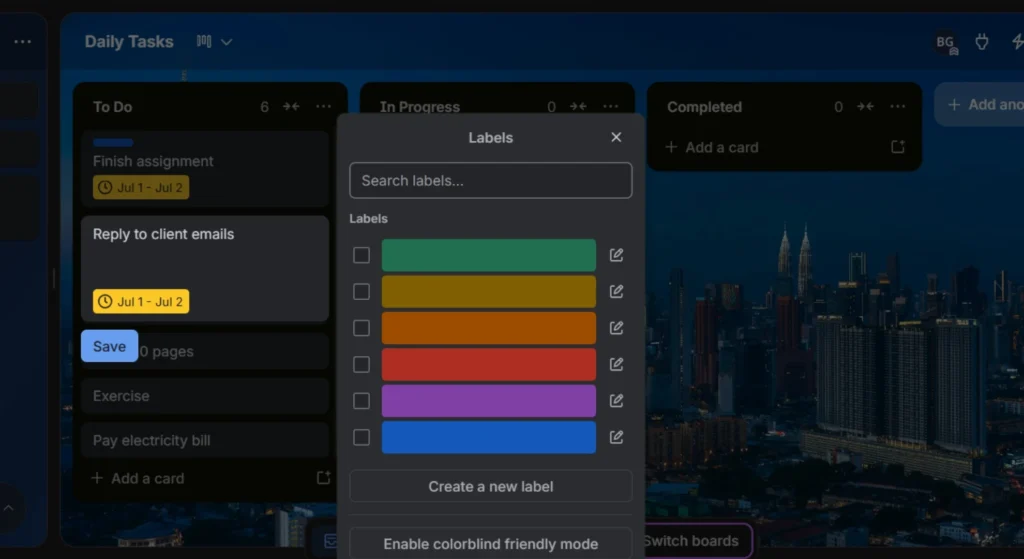Edit the red label
Screen dimensions: 1024x559
click(616, 364)
